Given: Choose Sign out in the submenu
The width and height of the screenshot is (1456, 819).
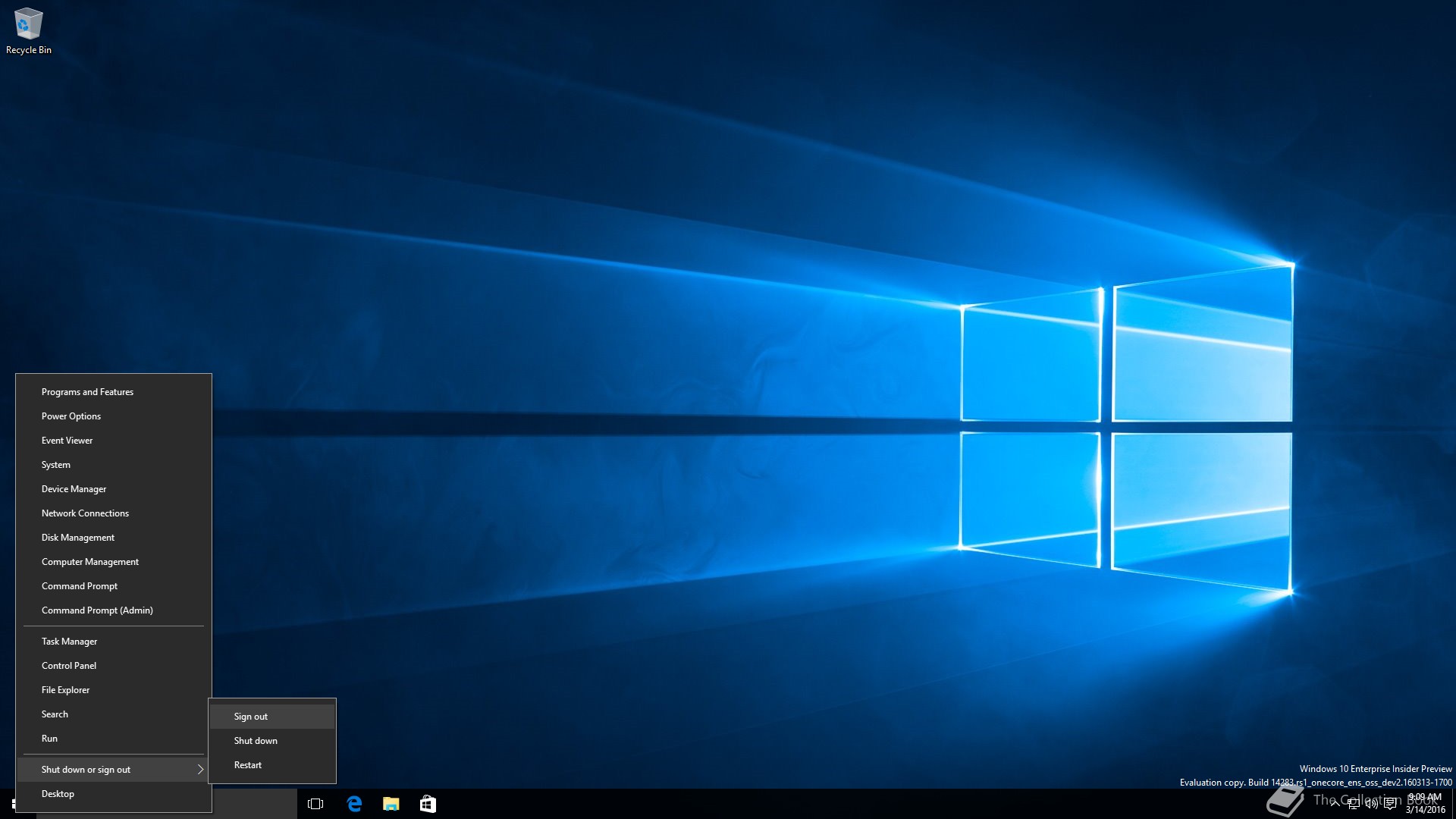Looking at the screenshot, I should [272, 717].
